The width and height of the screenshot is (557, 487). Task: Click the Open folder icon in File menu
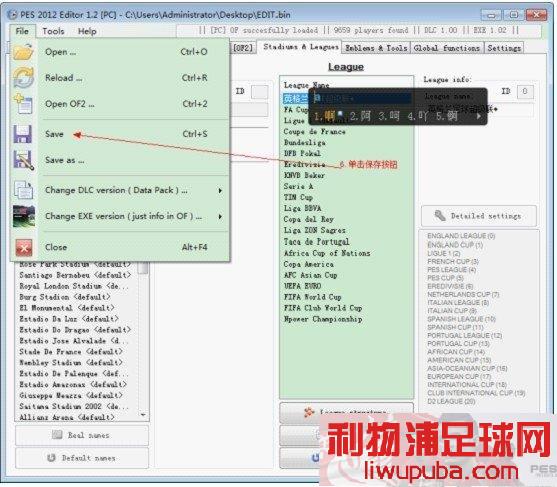pyautogui.click(x=23, y=52)
